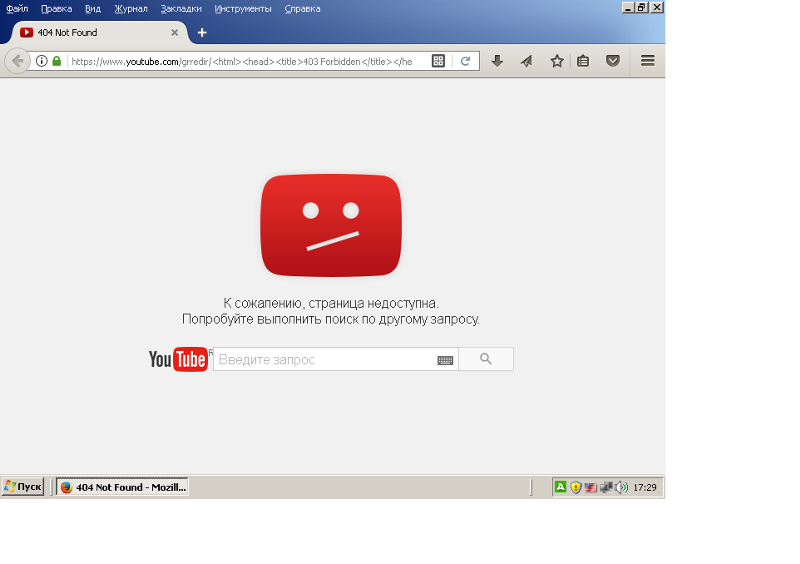Viewport: 800px width, 564px height.
Task: Minimize the Firefox window
Action: (628, 7)
